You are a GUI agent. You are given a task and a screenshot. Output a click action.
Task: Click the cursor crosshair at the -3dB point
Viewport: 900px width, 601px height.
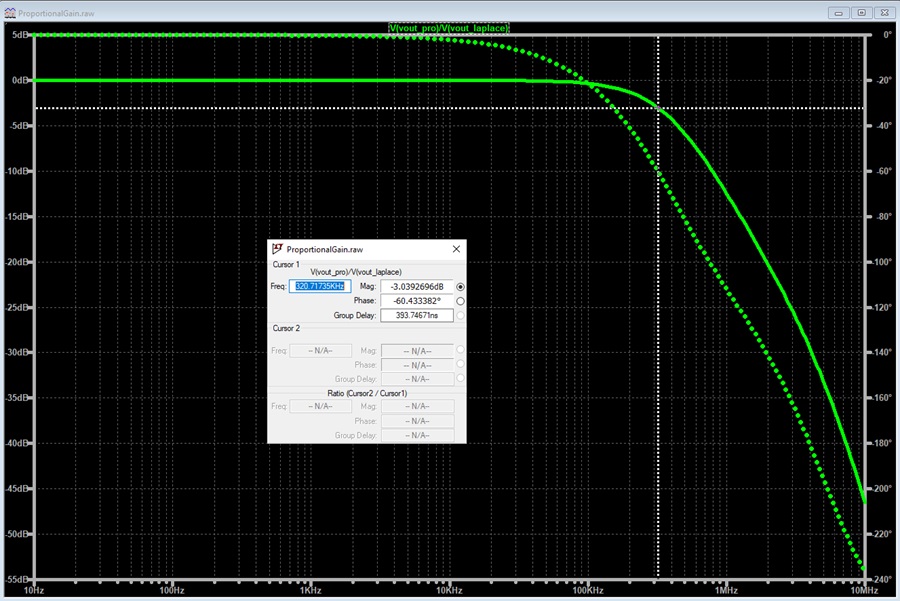[x=658, y=108]
